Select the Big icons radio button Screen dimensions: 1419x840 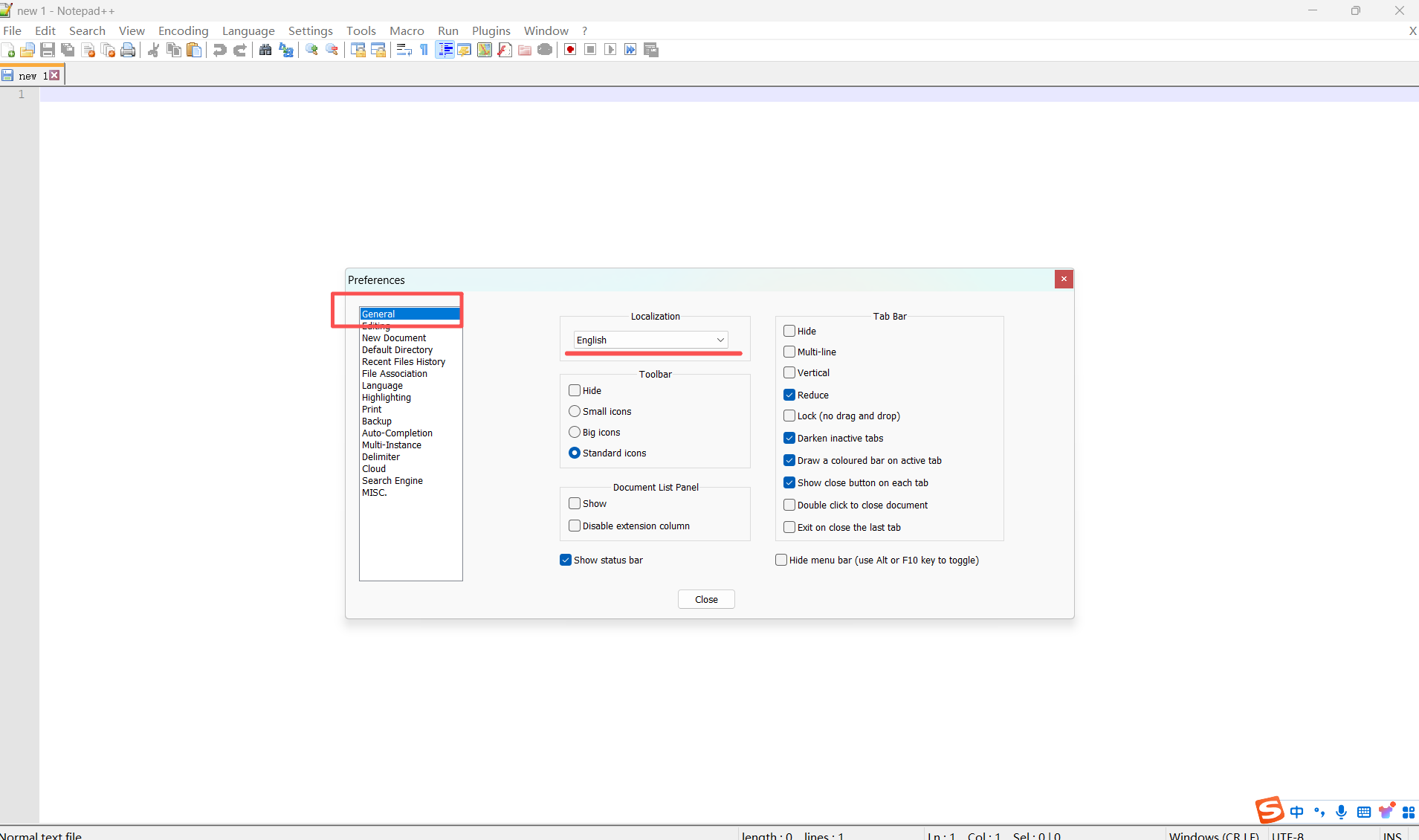(575, 432)
